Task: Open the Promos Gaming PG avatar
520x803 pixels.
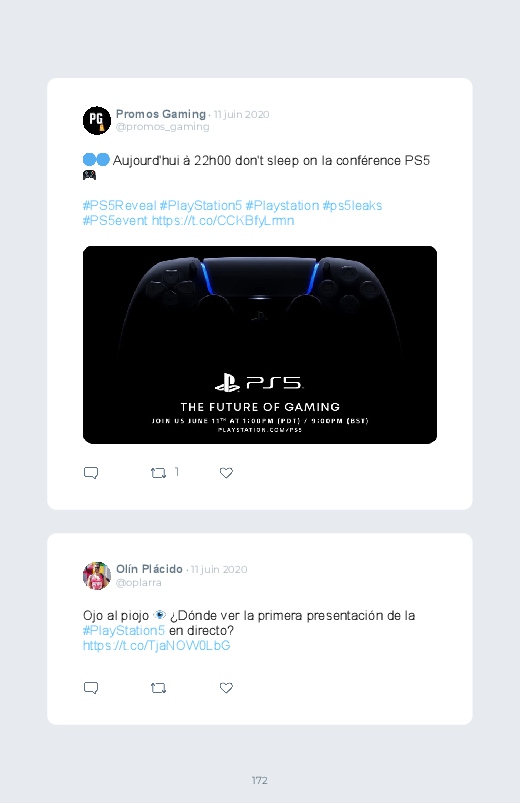Action: (x=97, y=120)
